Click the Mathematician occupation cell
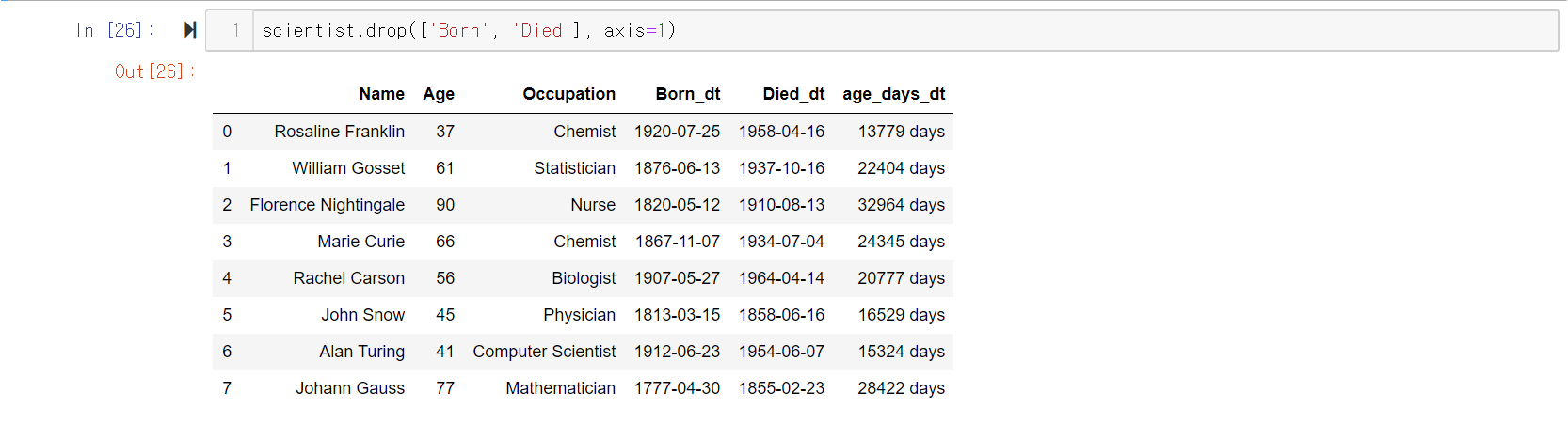Screen dimensions: 1568x424 [x=560, y=388]
